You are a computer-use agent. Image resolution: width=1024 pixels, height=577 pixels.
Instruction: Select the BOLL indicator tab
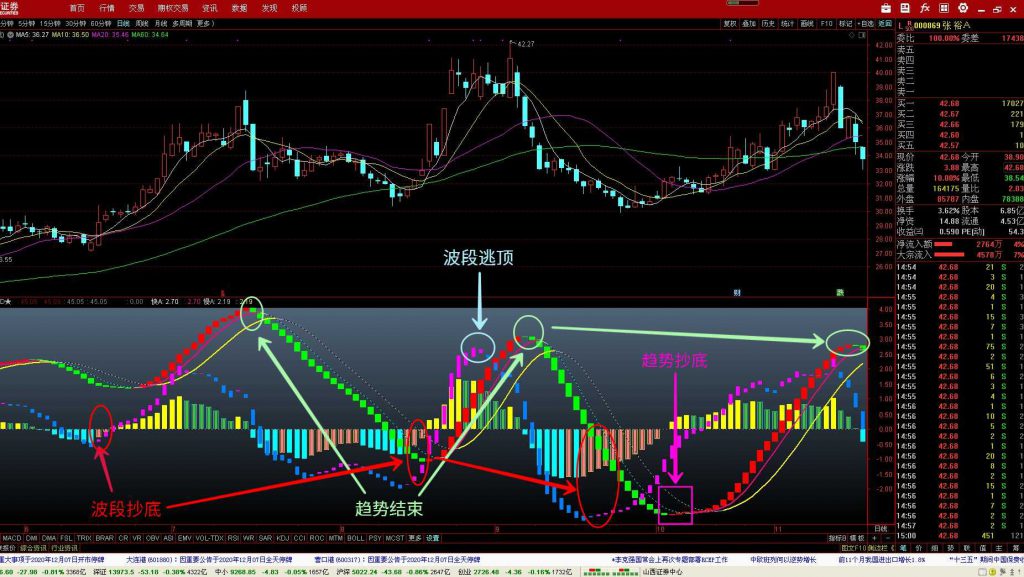[355, 537]
